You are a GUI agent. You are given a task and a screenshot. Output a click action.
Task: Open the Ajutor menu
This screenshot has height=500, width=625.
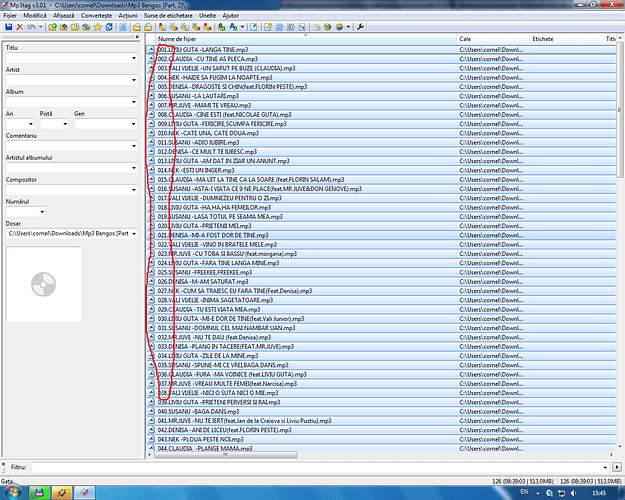[x=230, y=16]
